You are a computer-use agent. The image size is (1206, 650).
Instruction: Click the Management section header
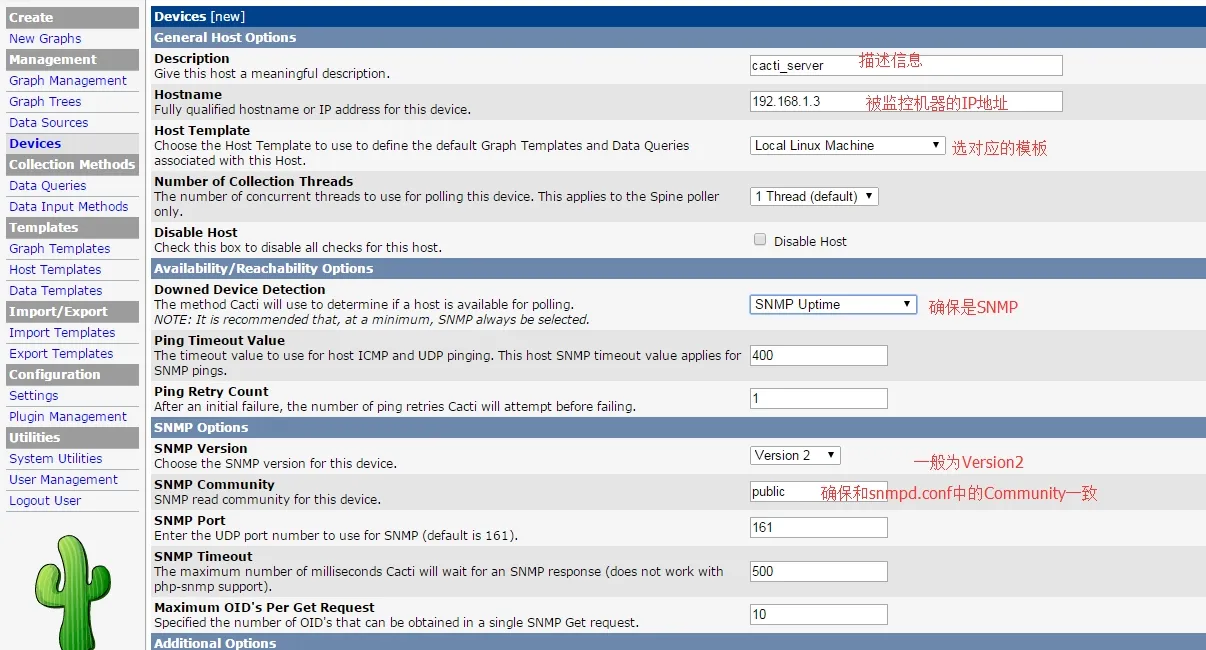pos(73,59)
